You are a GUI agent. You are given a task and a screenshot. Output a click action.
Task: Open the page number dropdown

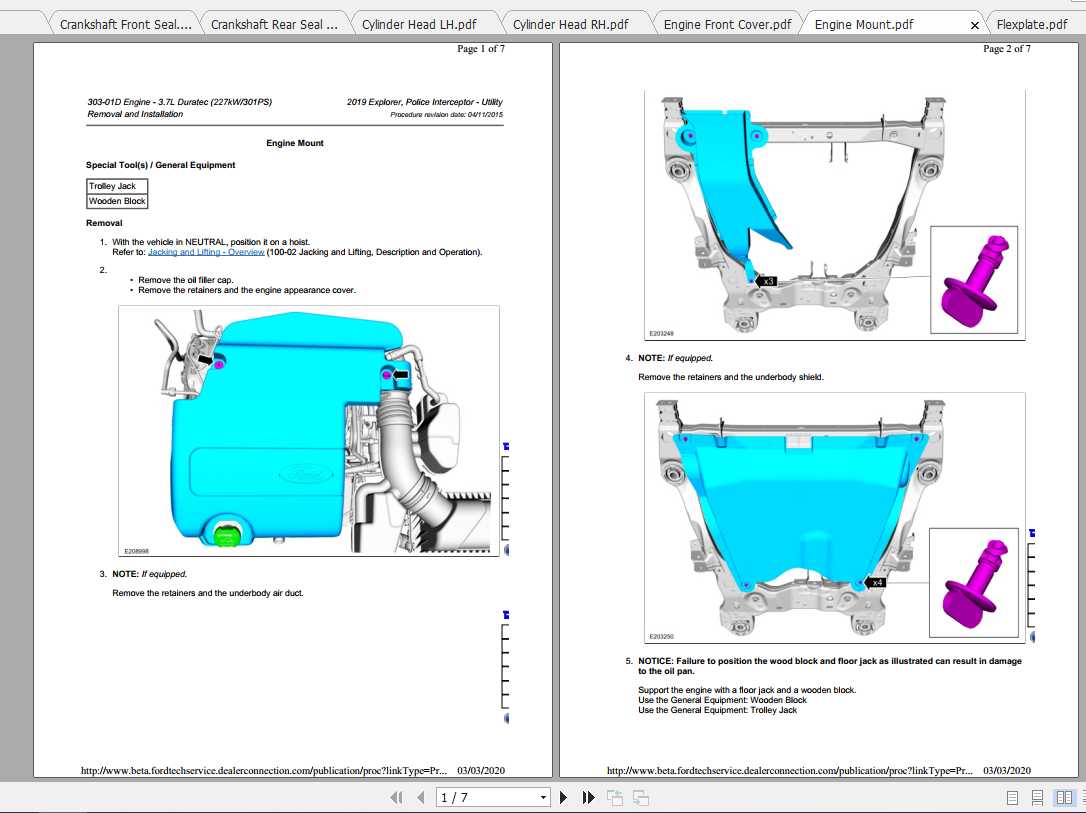543,797
